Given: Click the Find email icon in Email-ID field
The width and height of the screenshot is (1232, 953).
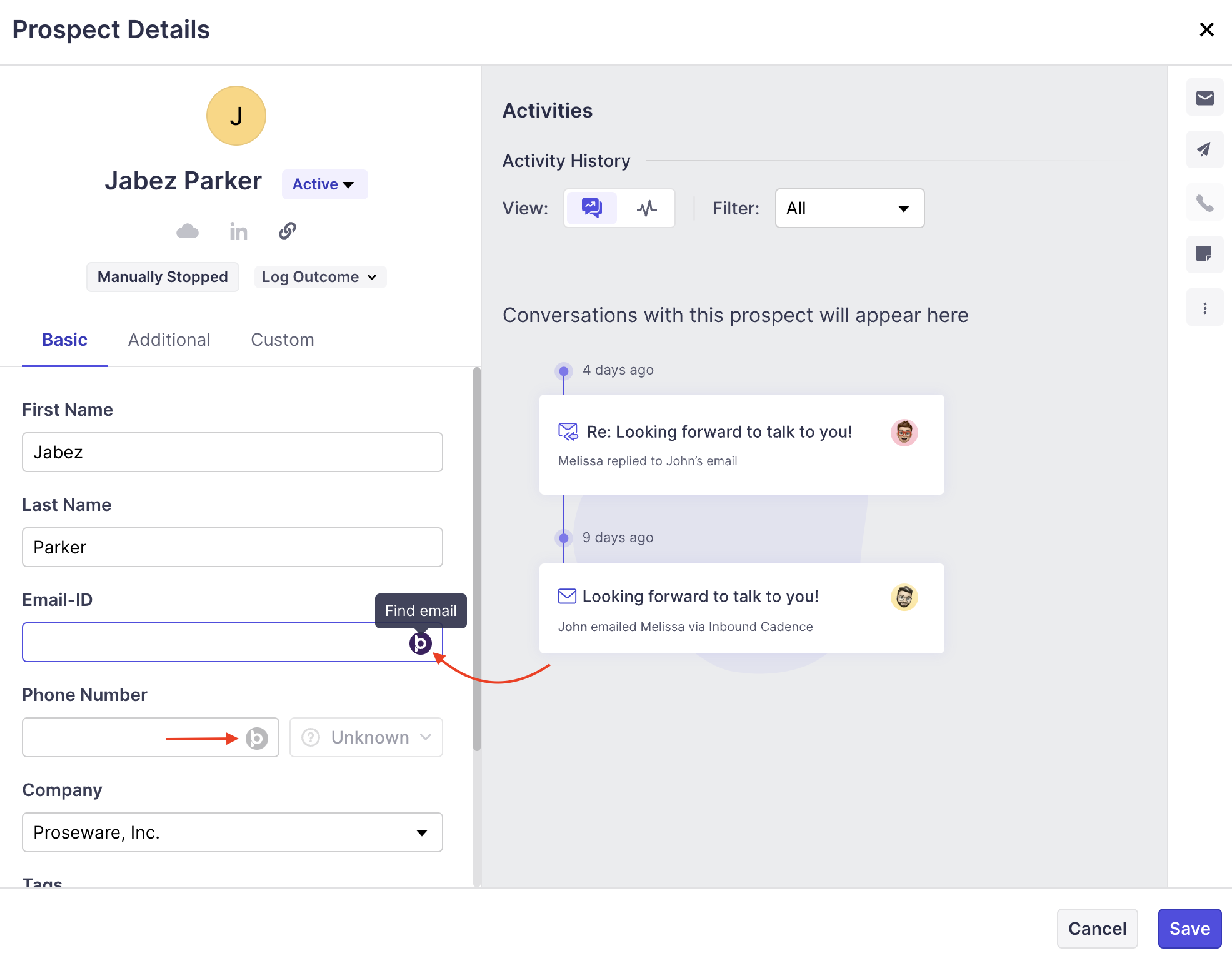Looking at the screenshot, I should 420,643.
